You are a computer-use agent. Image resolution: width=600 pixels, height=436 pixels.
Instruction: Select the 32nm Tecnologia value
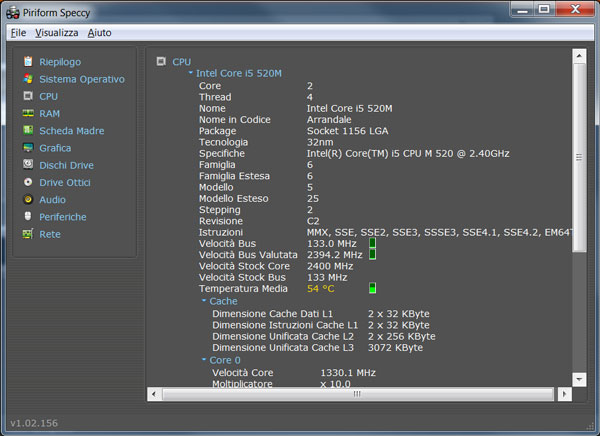320,142
